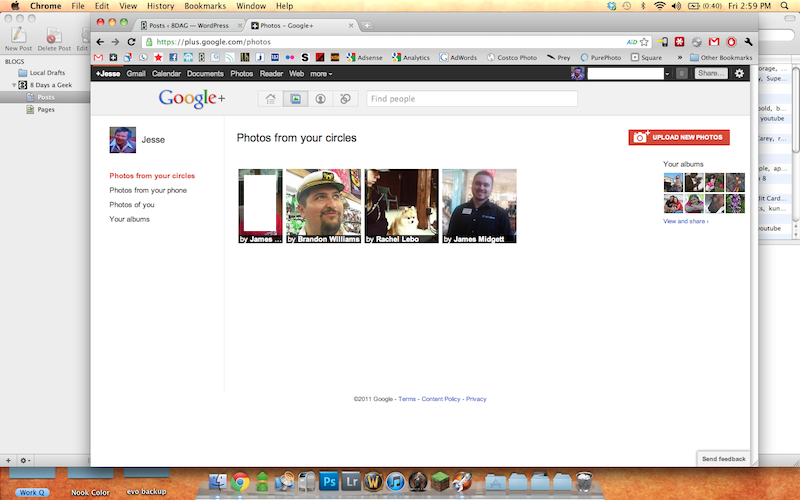Click the Share... button in Google bar
This screenshot has width=800, height=500.
coord(711,73)
